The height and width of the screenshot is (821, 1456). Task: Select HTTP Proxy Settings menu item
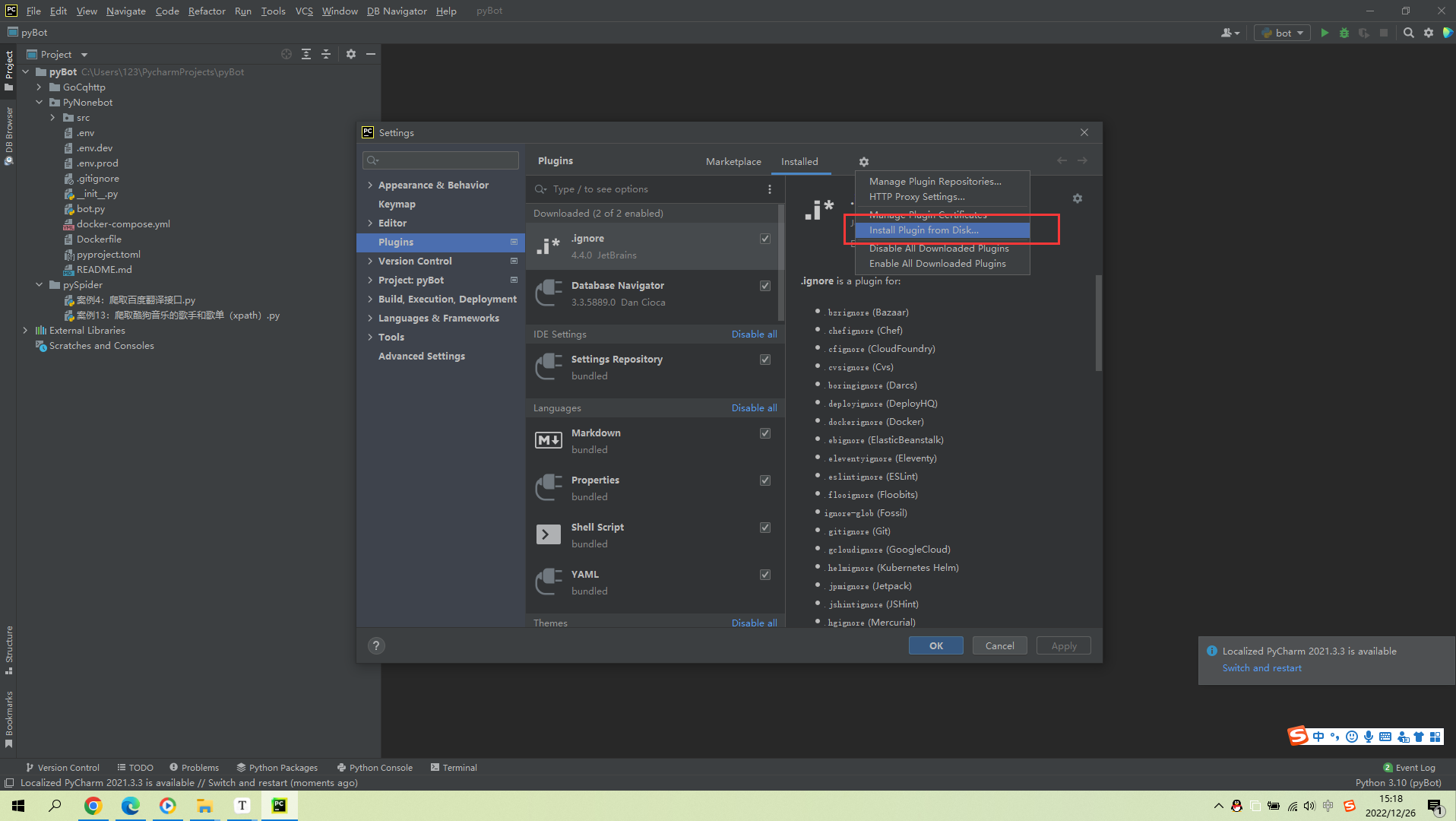(x=942, y=197)
